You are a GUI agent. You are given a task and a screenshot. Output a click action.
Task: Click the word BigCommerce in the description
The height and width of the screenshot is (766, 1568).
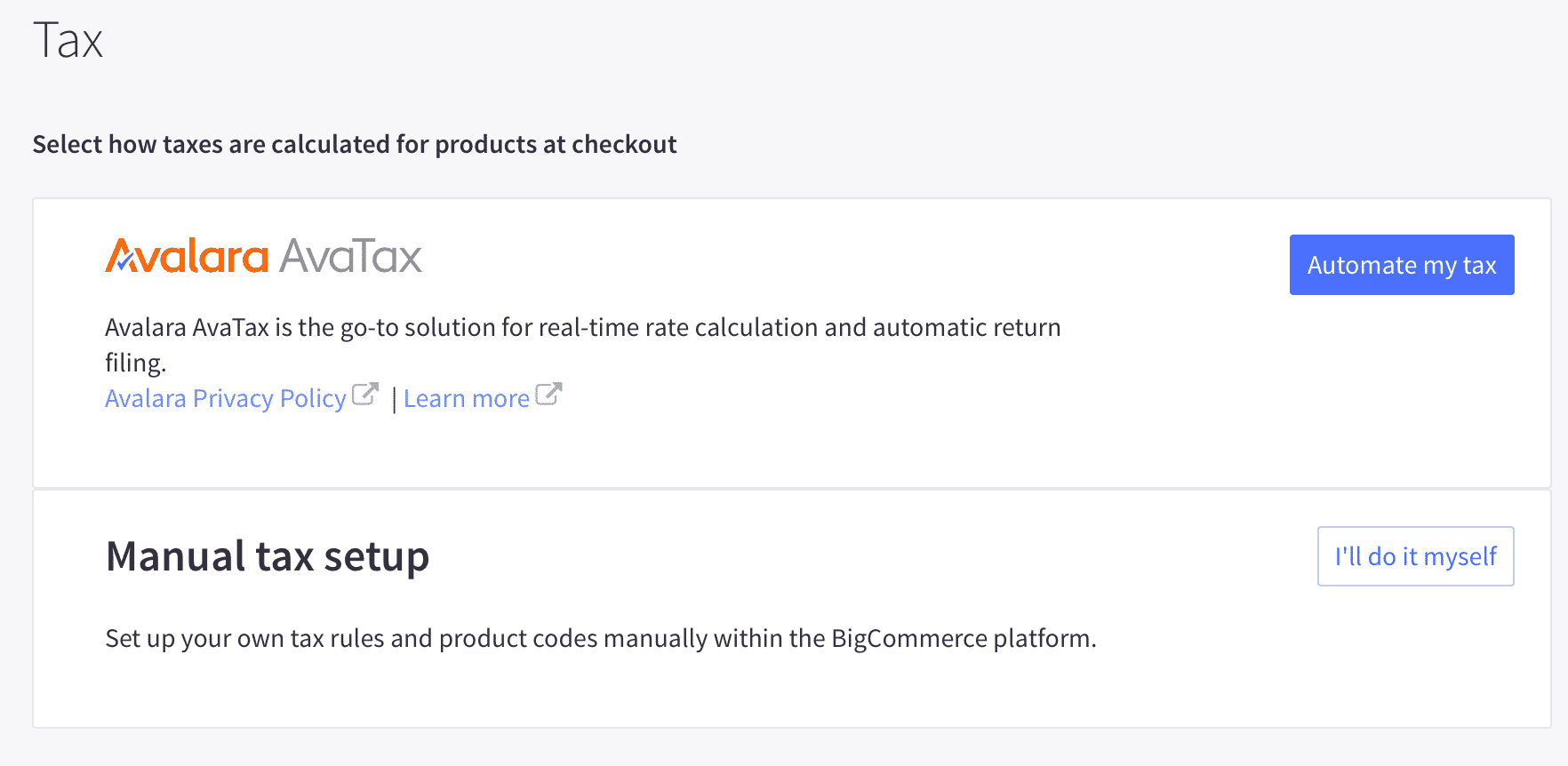point(909,638)
